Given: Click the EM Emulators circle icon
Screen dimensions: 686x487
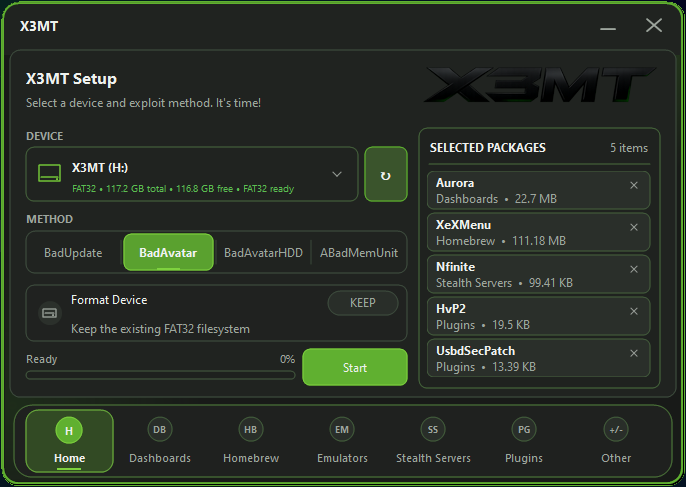Looking at the screenshot, I should [x=342, y=430].
